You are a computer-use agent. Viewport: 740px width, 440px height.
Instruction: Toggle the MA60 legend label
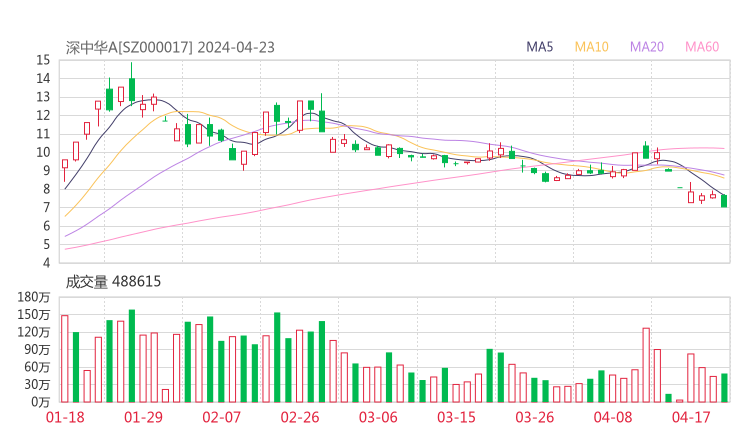click(x=702, y=47)
